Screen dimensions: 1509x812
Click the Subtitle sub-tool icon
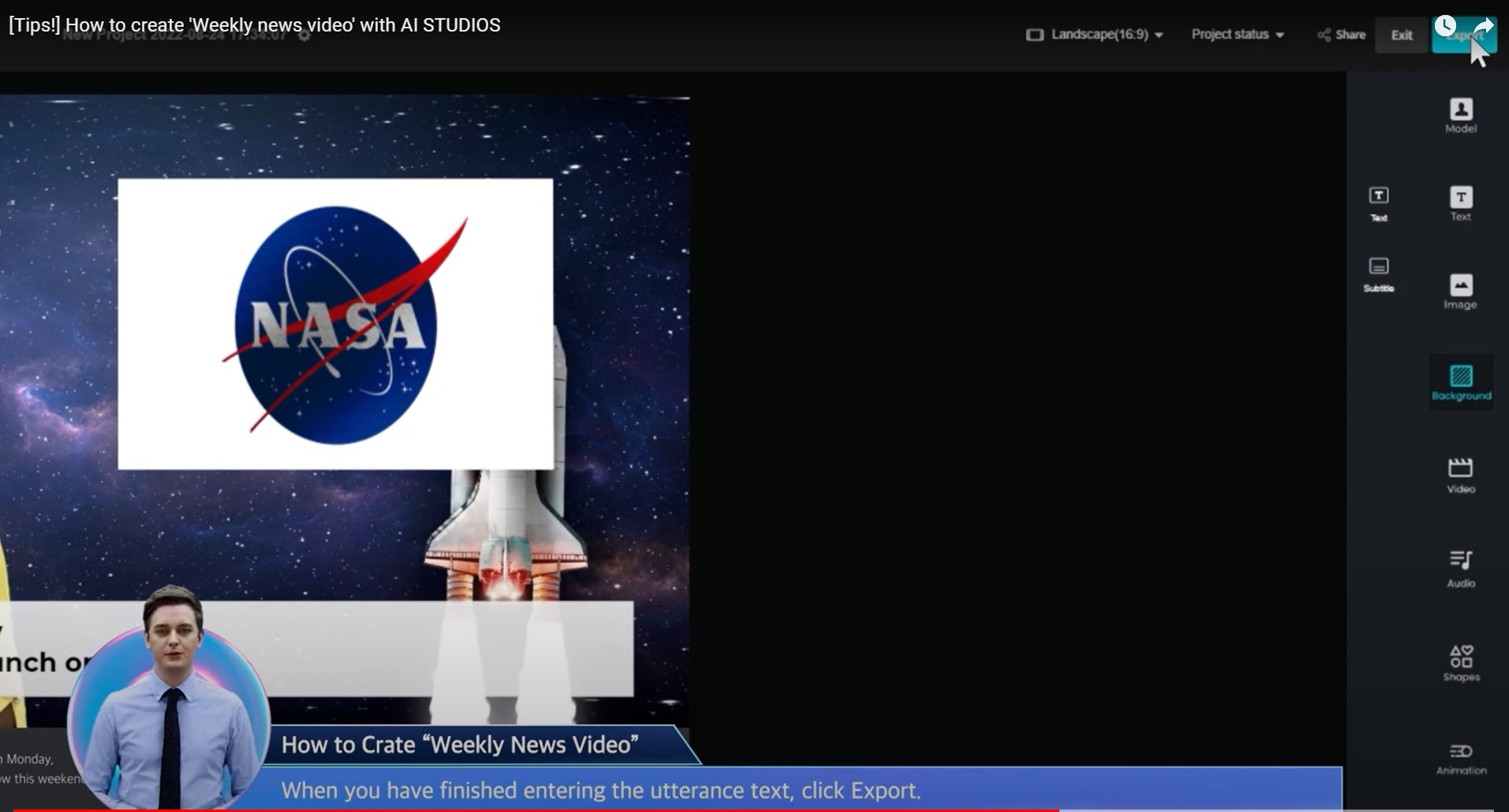[1378, 274]
